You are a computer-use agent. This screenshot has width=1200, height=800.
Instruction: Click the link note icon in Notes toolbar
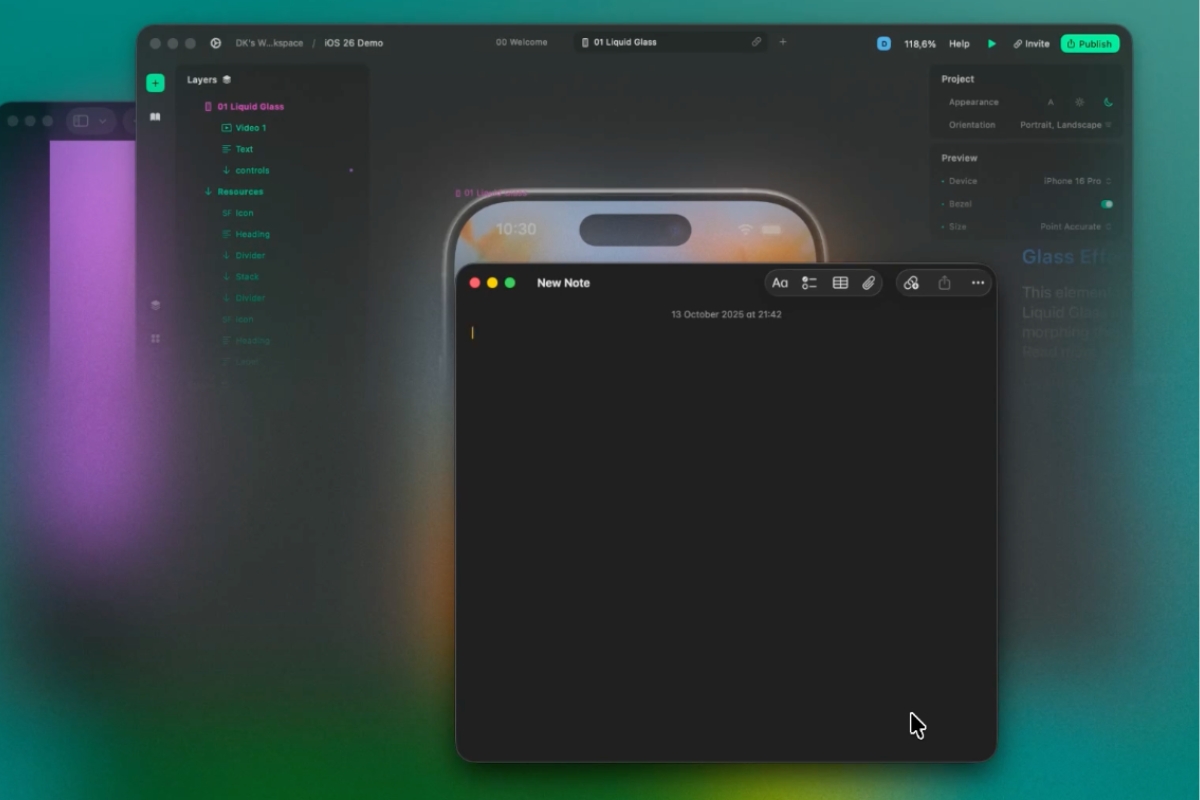coord(911,283)
